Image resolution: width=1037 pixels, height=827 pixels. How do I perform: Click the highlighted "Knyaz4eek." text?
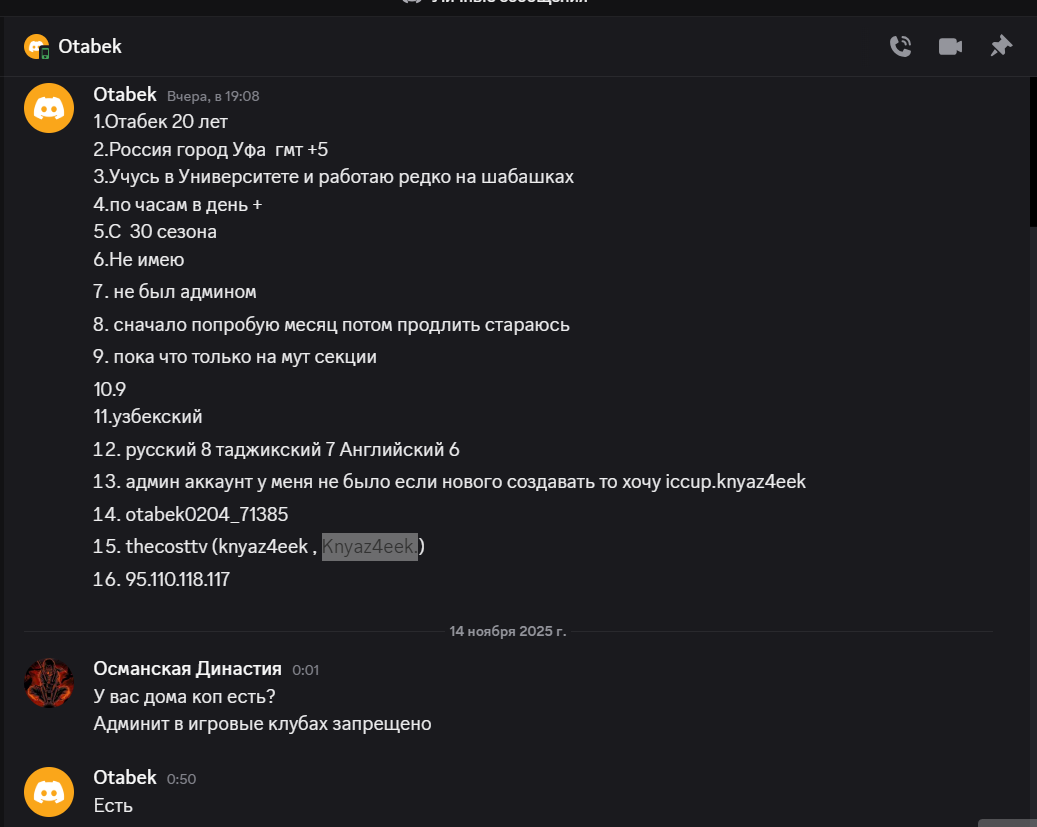369,547
